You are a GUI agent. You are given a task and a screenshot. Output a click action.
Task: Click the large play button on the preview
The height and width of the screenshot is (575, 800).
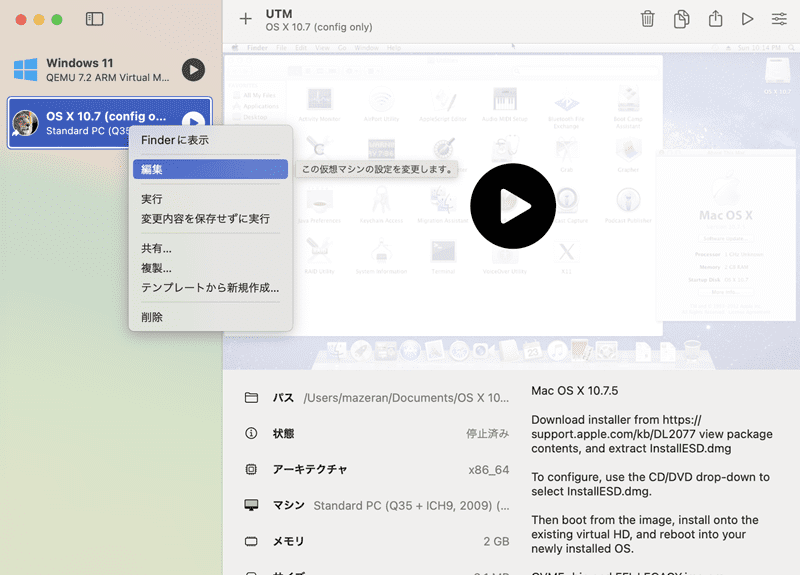(513, 206)
